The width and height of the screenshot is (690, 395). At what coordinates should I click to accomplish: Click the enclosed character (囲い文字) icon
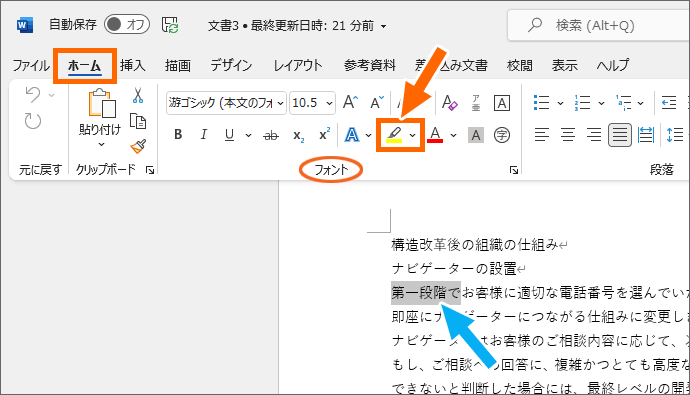click(x=502, y=135)
